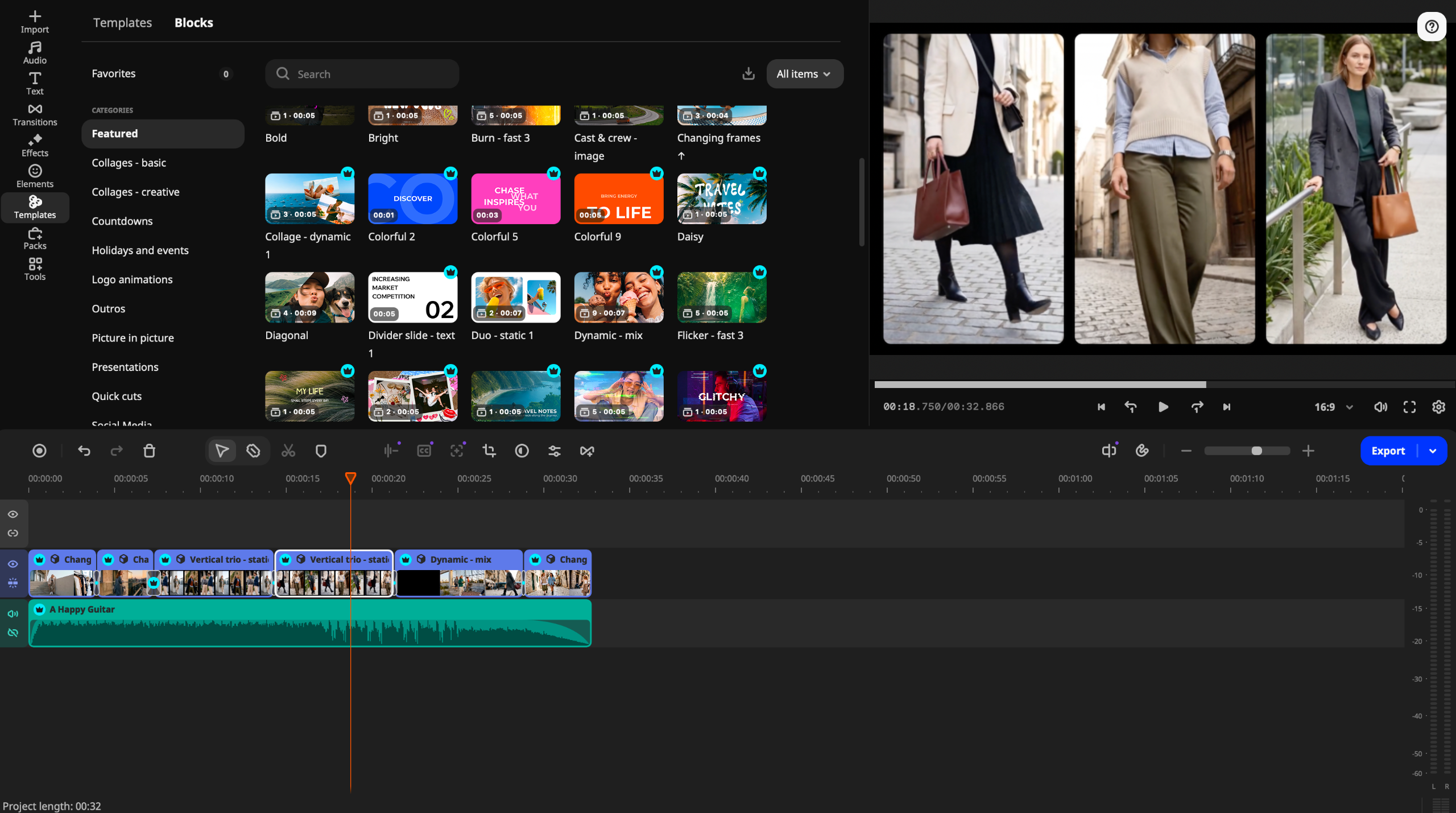Viewport: 1456px width, 813px height.
Task: Mute the A Happy Guitar audio track
Action: click(x=13, y=613)
